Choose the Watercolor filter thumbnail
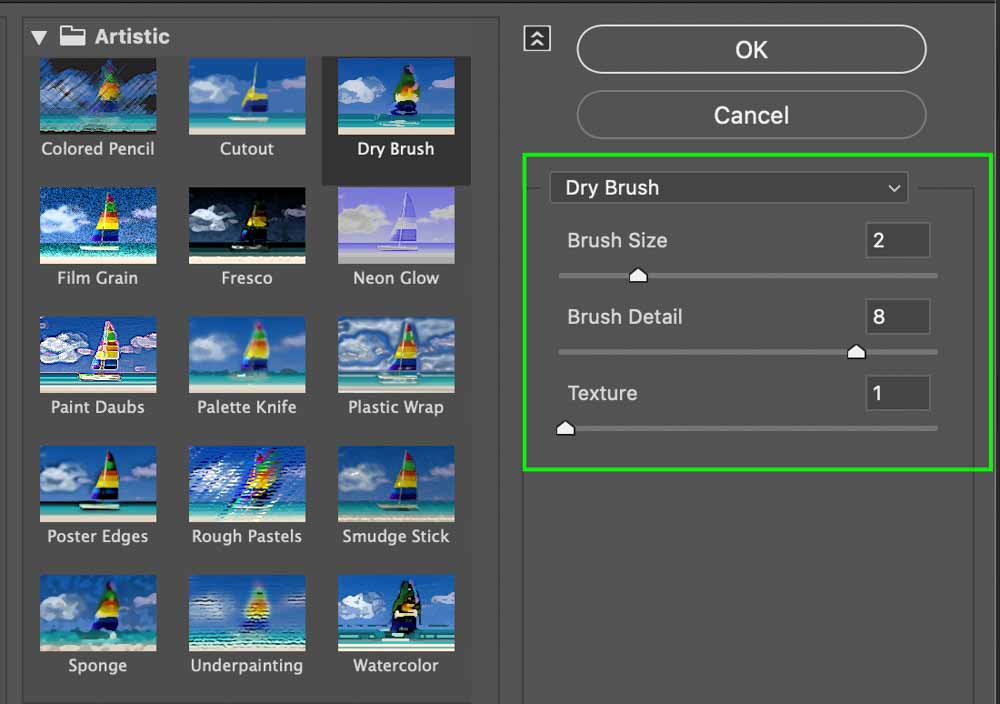 coord(396,612)
